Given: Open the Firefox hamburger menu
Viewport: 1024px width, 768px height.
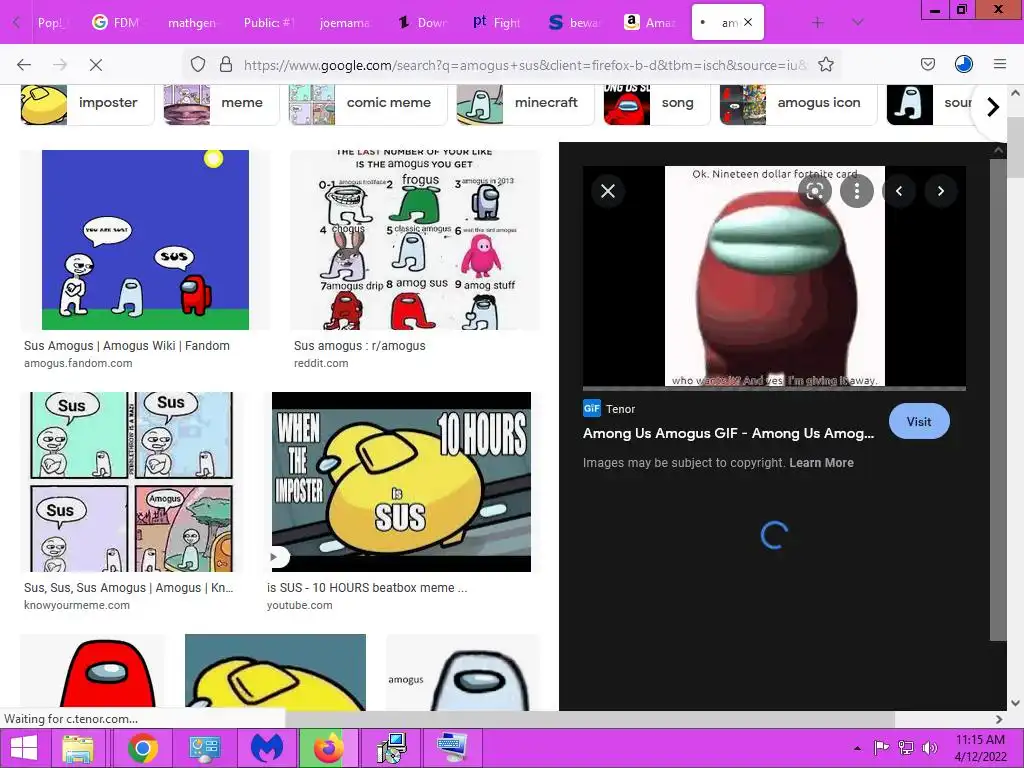Looking at the screenshot, I should pos(1000,64).
